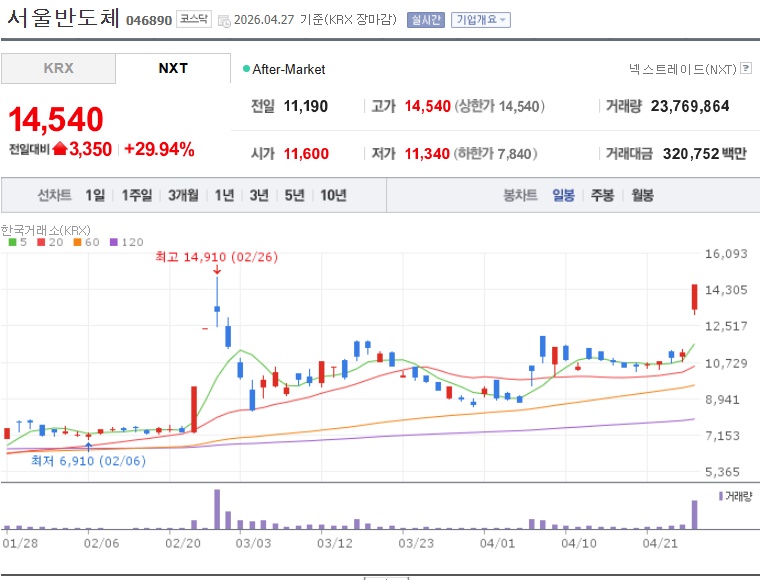The width and height of the screenshot is (760, 580).
Task: Open the 기업개요 dropdown
Action: pyautogui.click(x=480, y=20)
